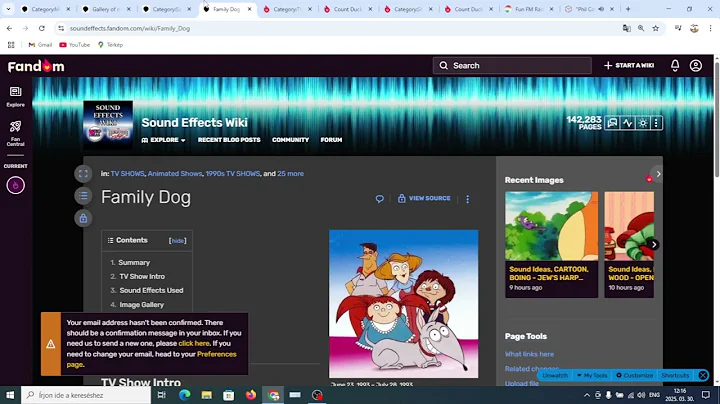Click Unwatch in bottom toolbar
Image resolution: width=720 pixels, height=404 pixels.
click(555, 376)
